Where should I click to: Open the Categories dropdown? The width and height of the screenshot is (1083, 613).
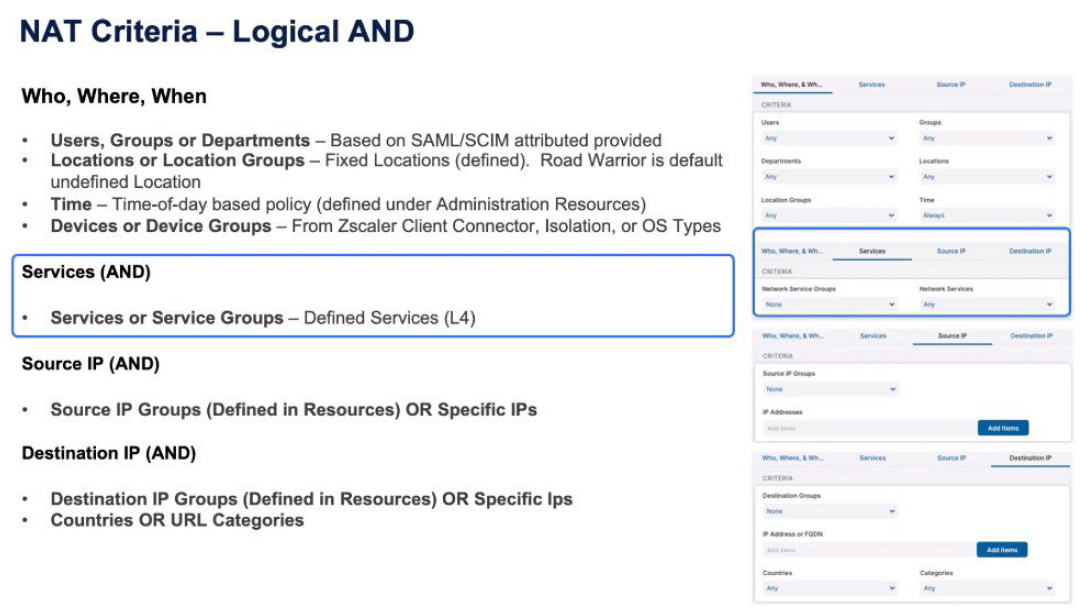click(x=986, y=588)
